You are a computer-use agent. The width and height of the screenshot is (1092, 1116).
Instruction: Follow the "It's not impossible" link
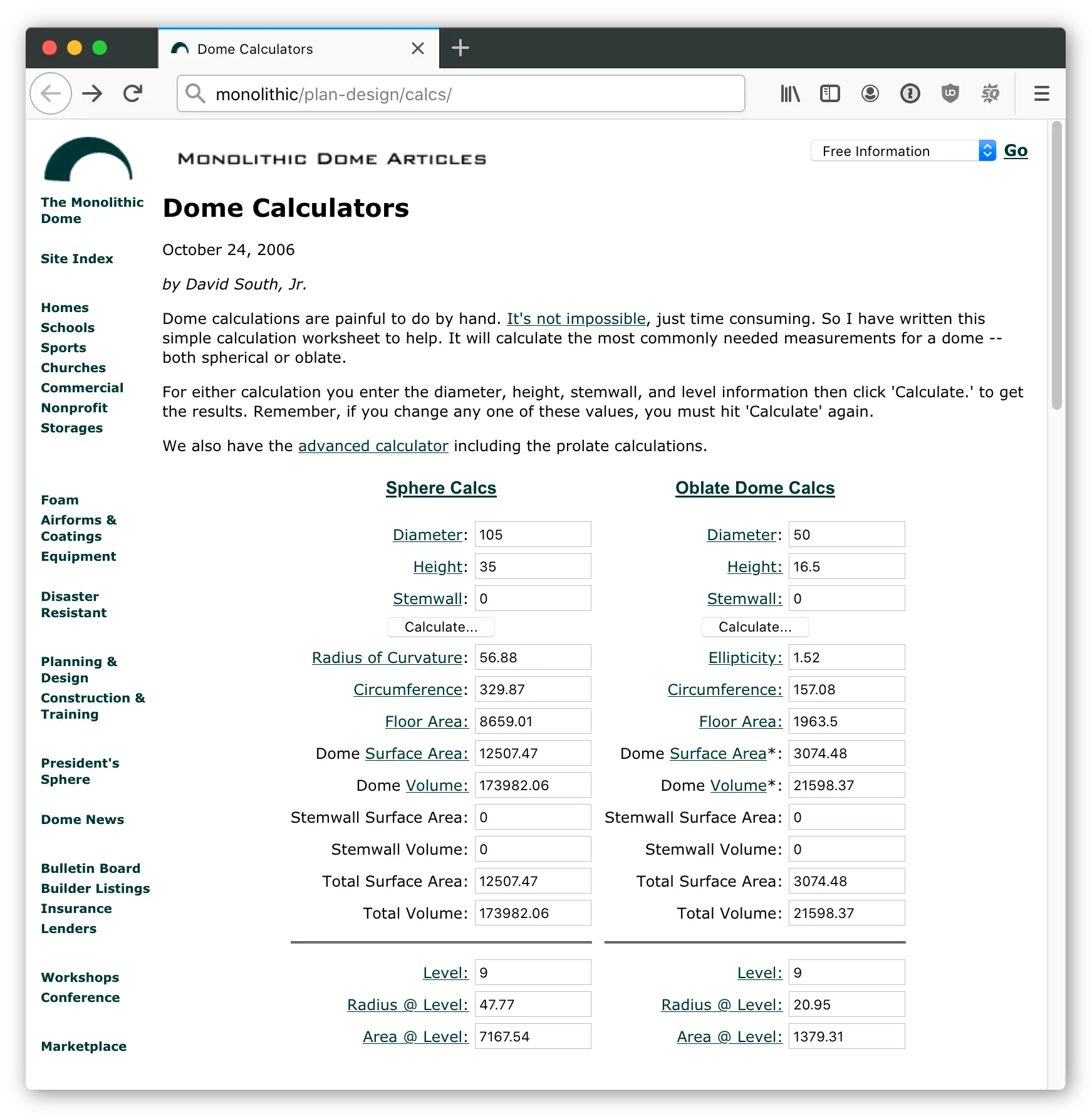coord(576,319)
